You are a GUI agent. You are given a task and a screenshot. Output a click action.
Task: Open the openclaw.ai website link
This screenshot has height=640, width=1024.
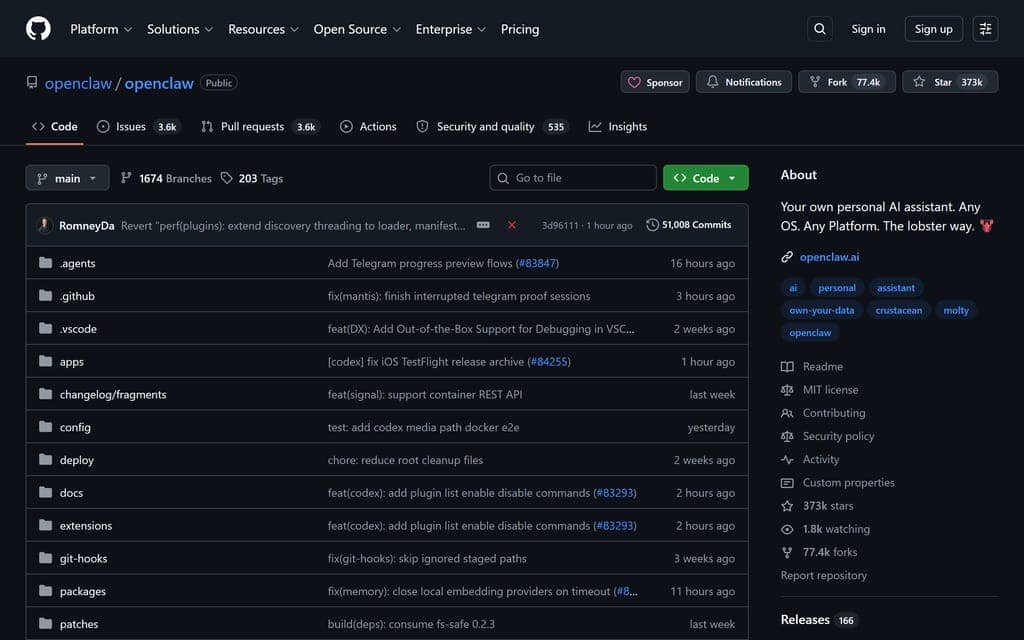point(829,257)
